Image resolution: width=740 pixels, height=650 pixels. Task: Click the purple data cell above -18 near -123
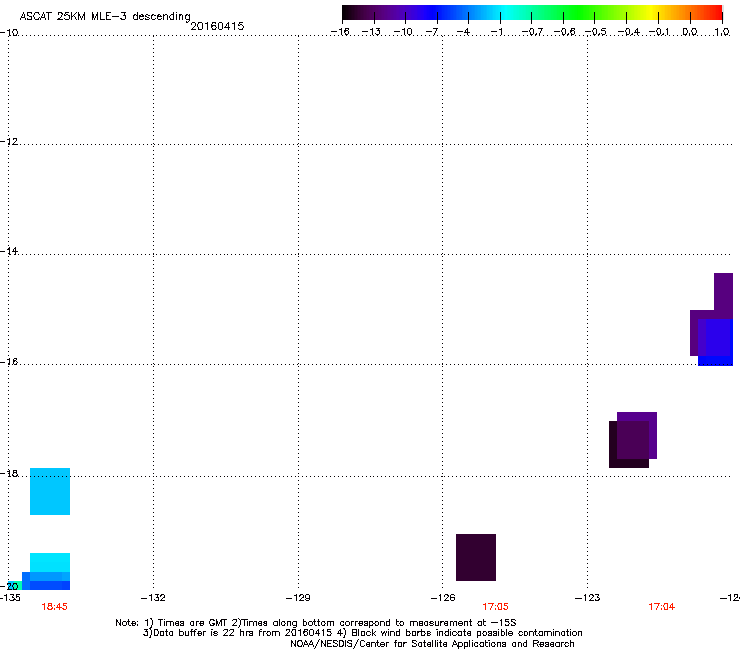tap(637, 435)
